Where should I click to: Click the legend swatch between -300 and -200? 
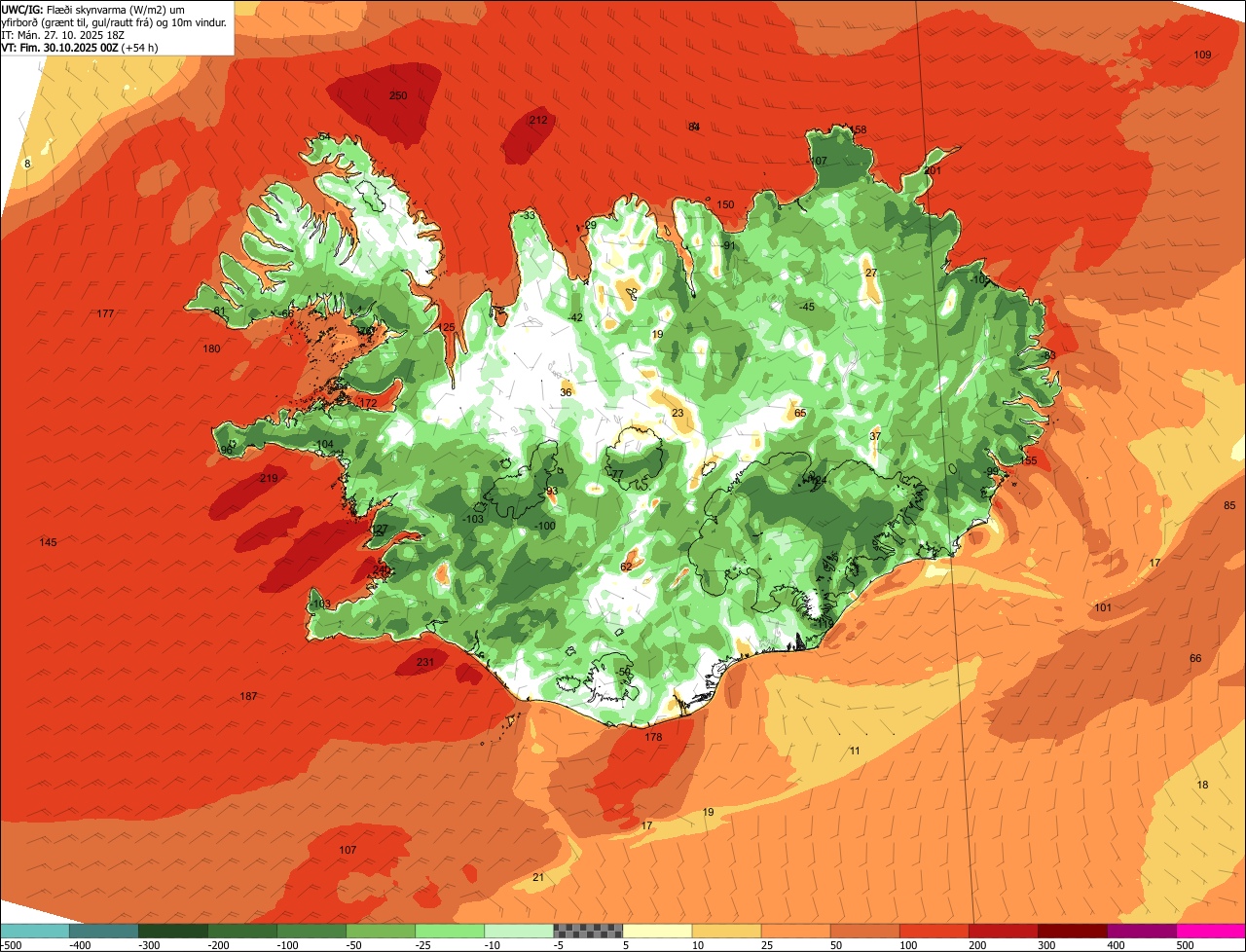click(x=173, y=931)
